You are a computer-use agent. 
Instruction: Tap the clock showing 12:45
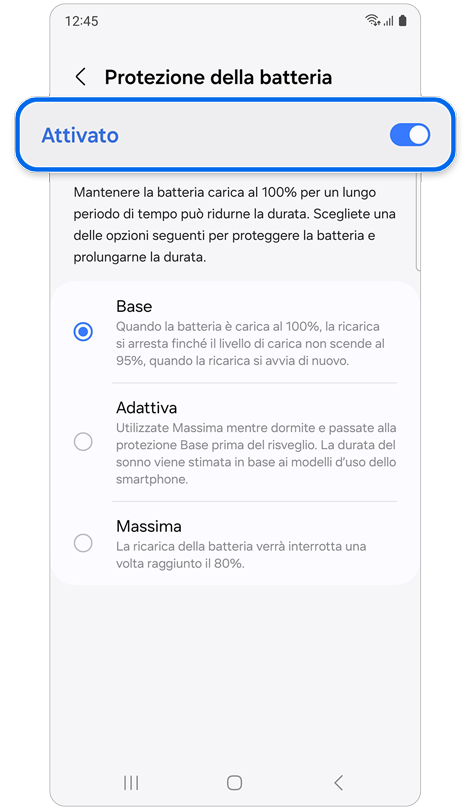[82, 21]
